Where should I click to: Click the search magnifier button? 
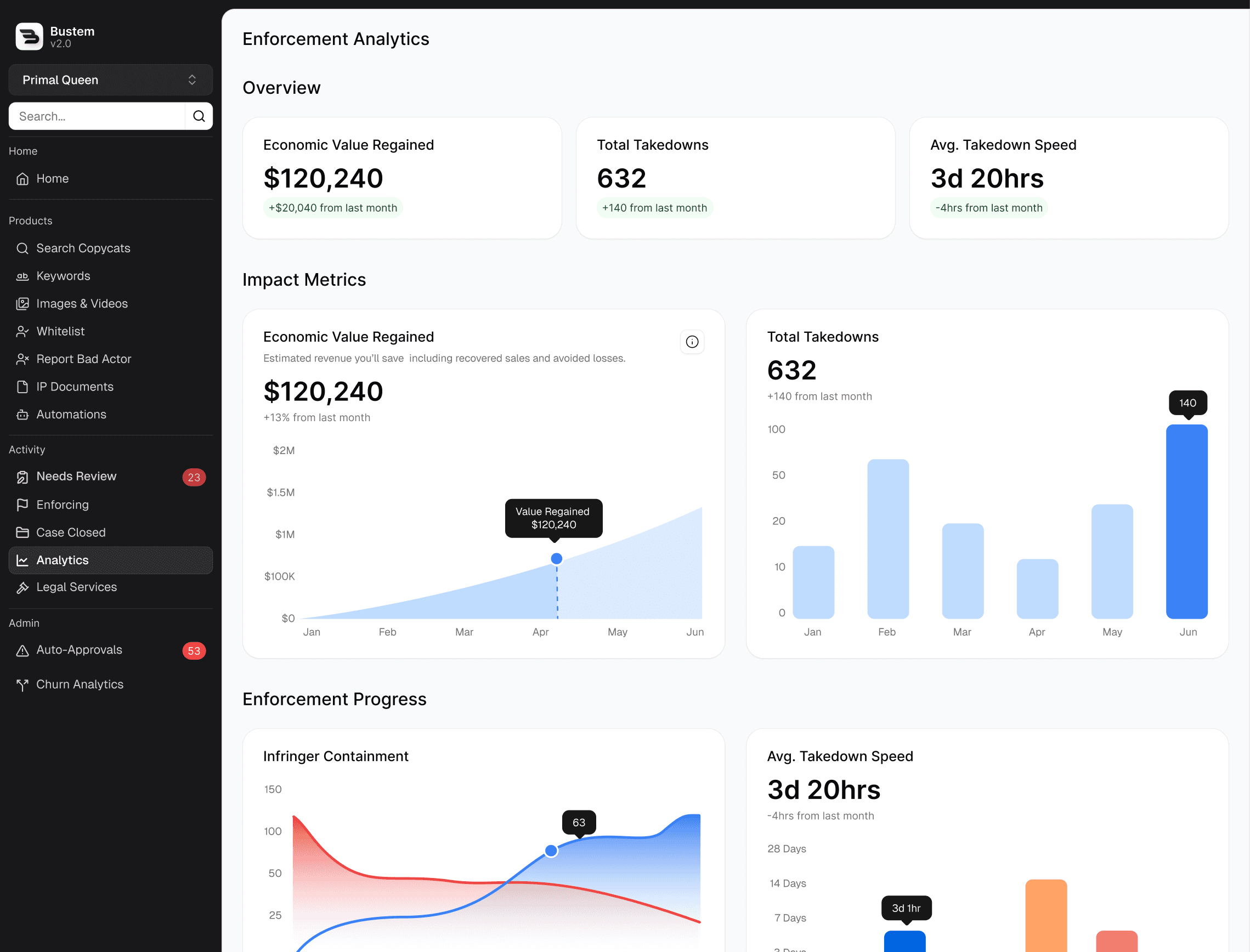click(x=199, y=116)
